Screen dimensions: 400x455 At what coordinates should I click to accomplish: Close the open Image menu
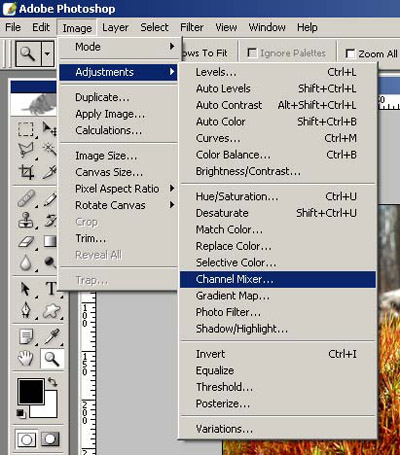pyautogui.click(x=77, y=28)
